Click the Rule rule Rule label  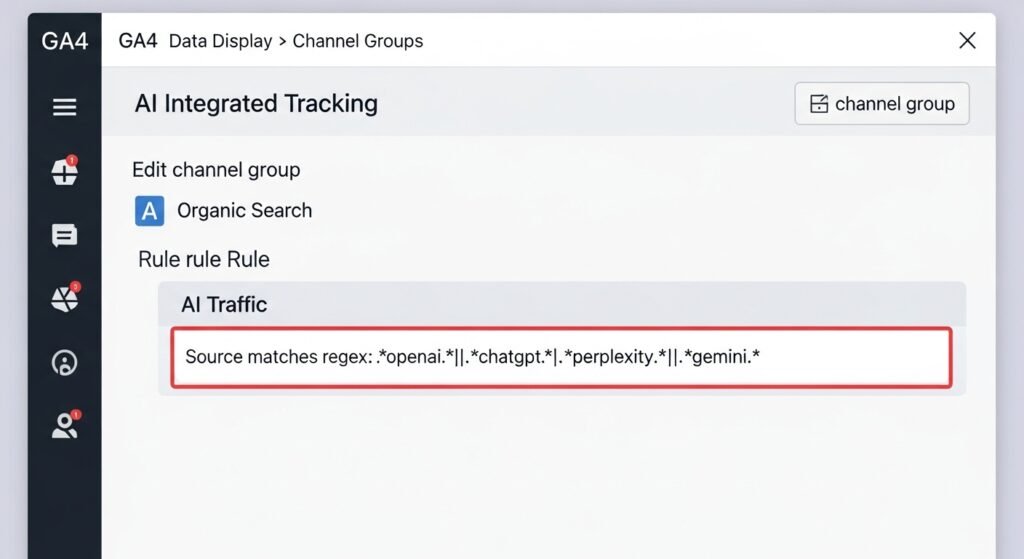[204, 259]
